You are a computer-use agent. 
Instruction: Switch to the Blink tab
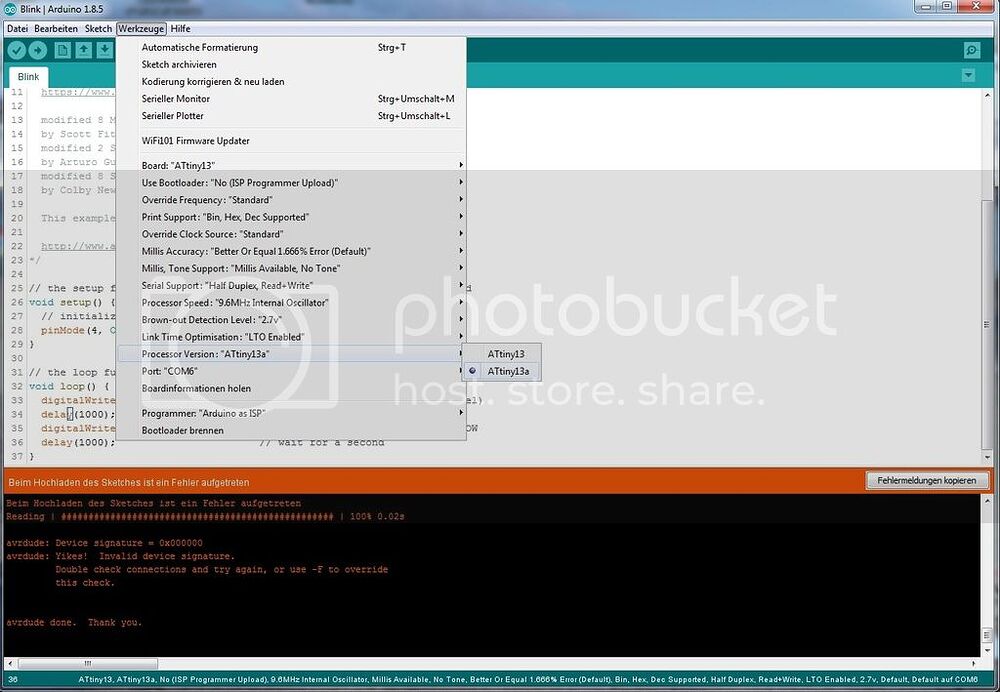coord(27,76)
